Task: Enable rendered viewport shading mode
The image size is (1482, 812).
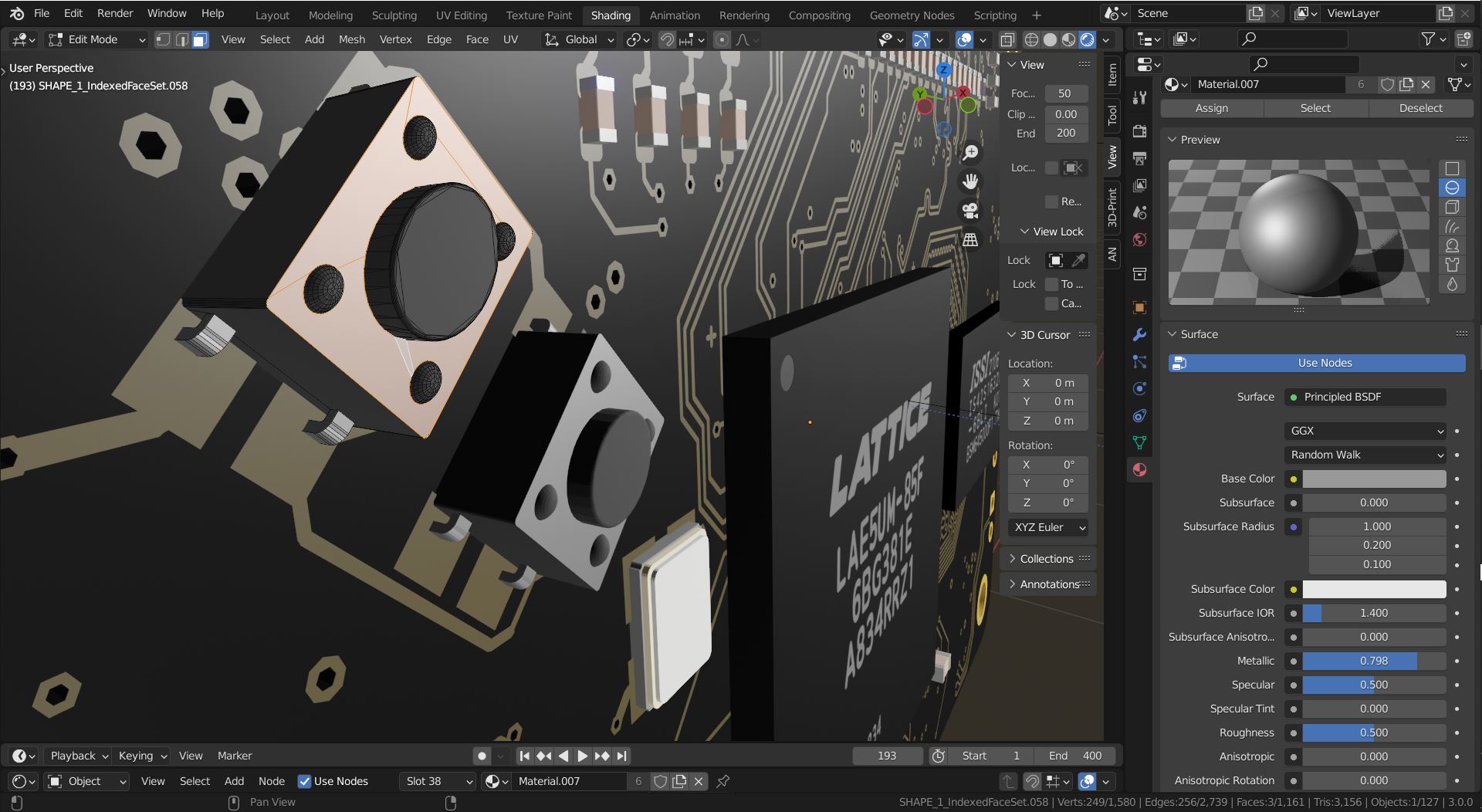Action: point(1087,40)
